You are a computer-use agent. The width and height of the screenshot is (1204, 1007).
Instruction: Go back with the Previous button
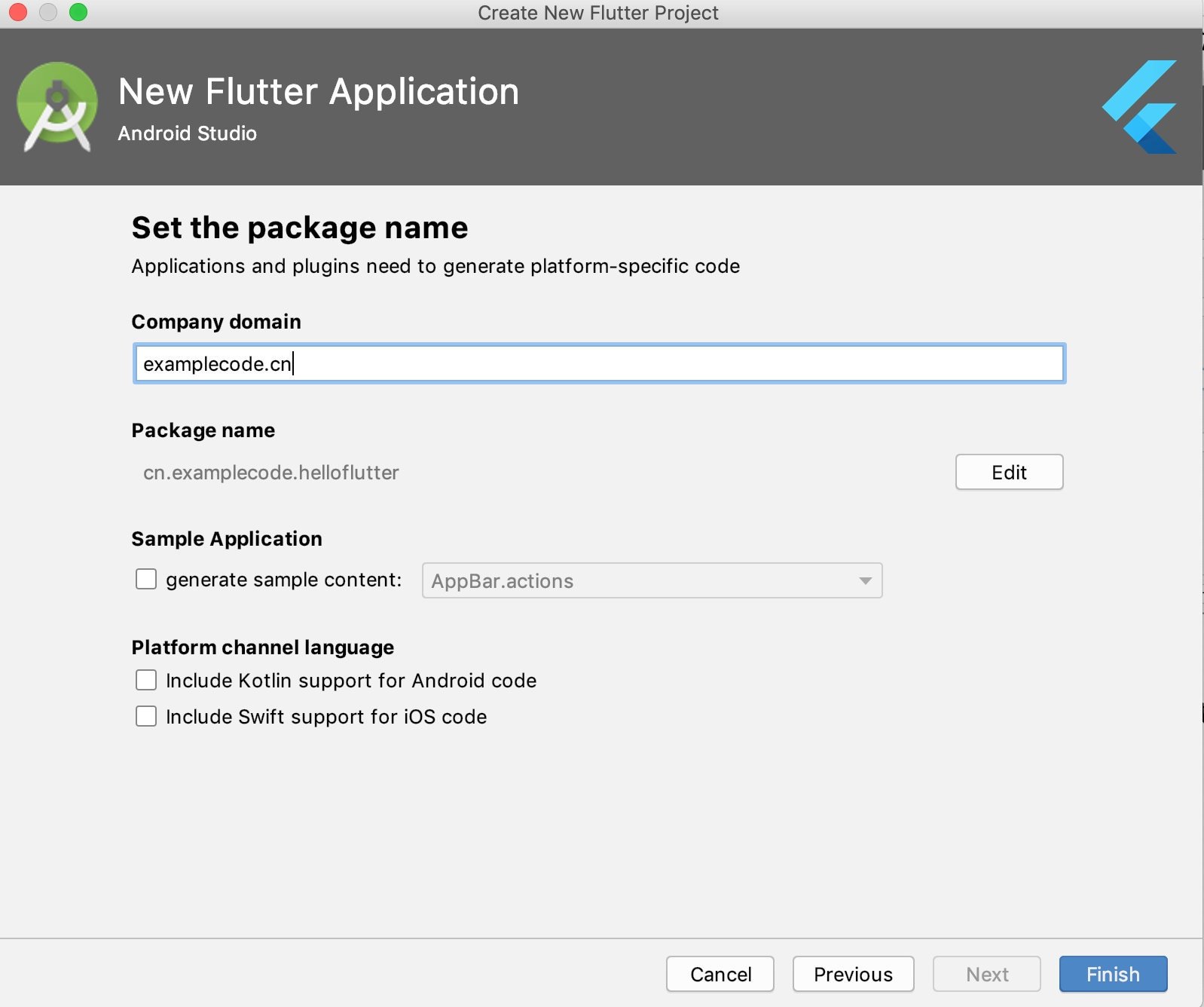click(853, 974)
